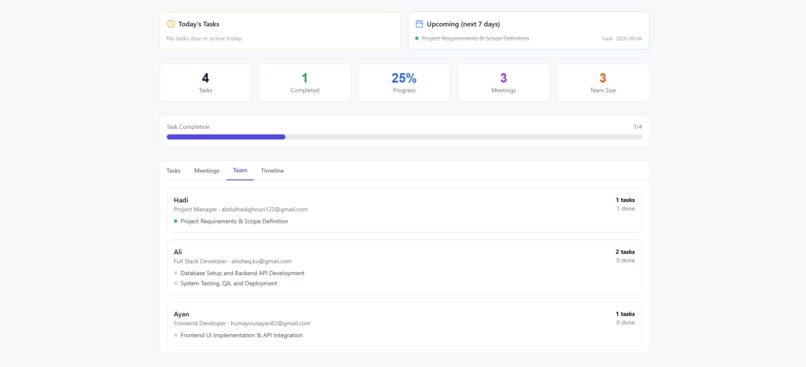Click Hadi's '1 tasks' count
The width and height of the screenshot is (806, 367).
coord(625,200)
